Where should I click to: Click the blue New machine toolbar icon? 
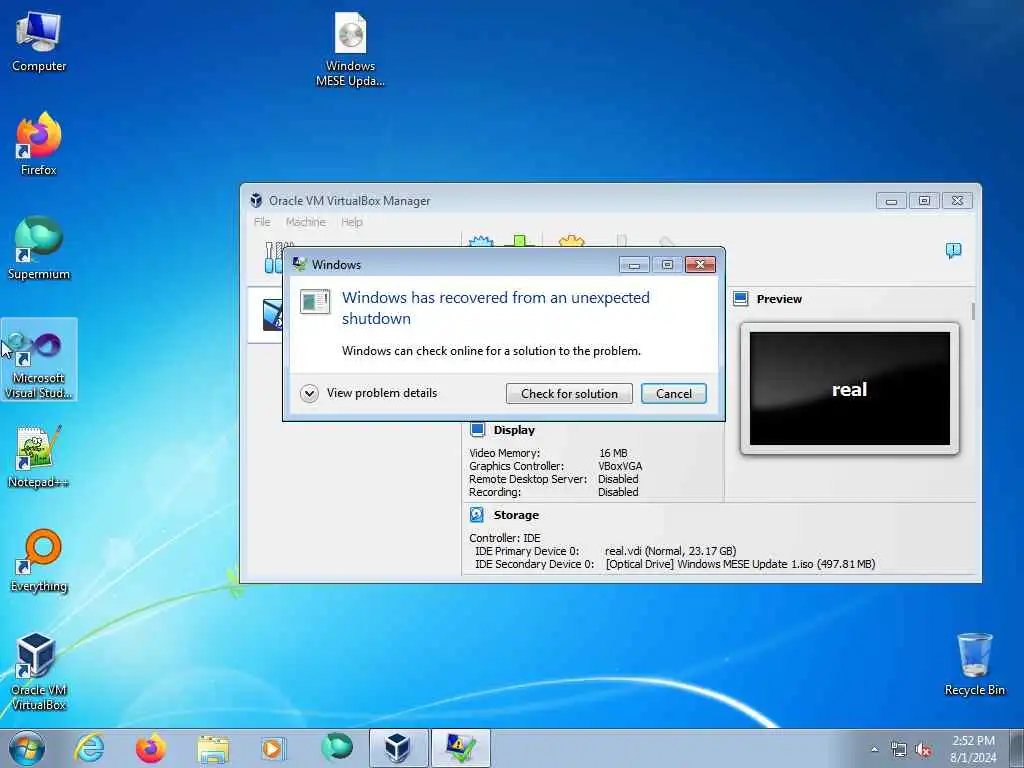(x=481, y=241)
